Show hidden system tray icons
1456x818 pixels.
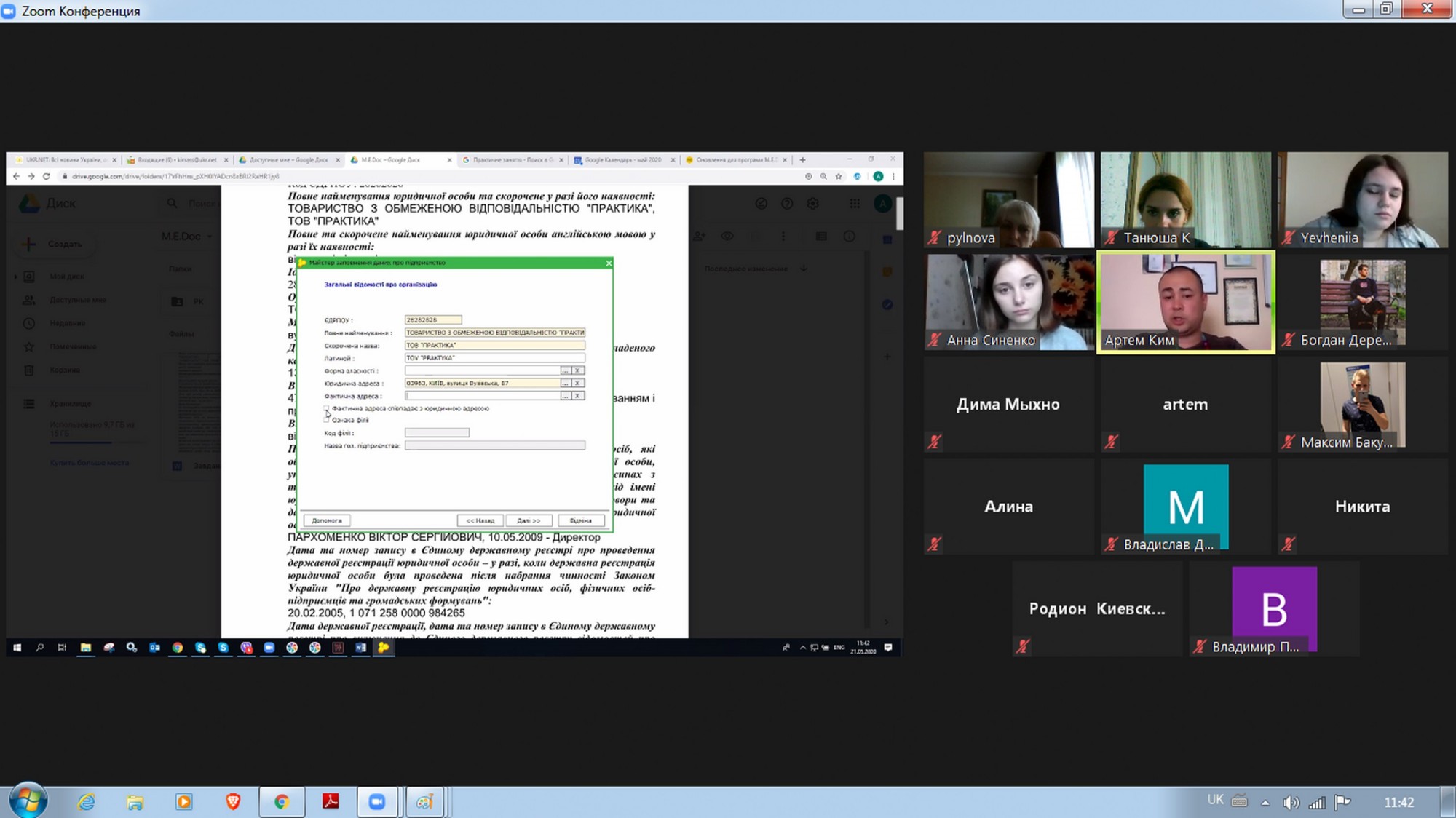point(1265,803)
